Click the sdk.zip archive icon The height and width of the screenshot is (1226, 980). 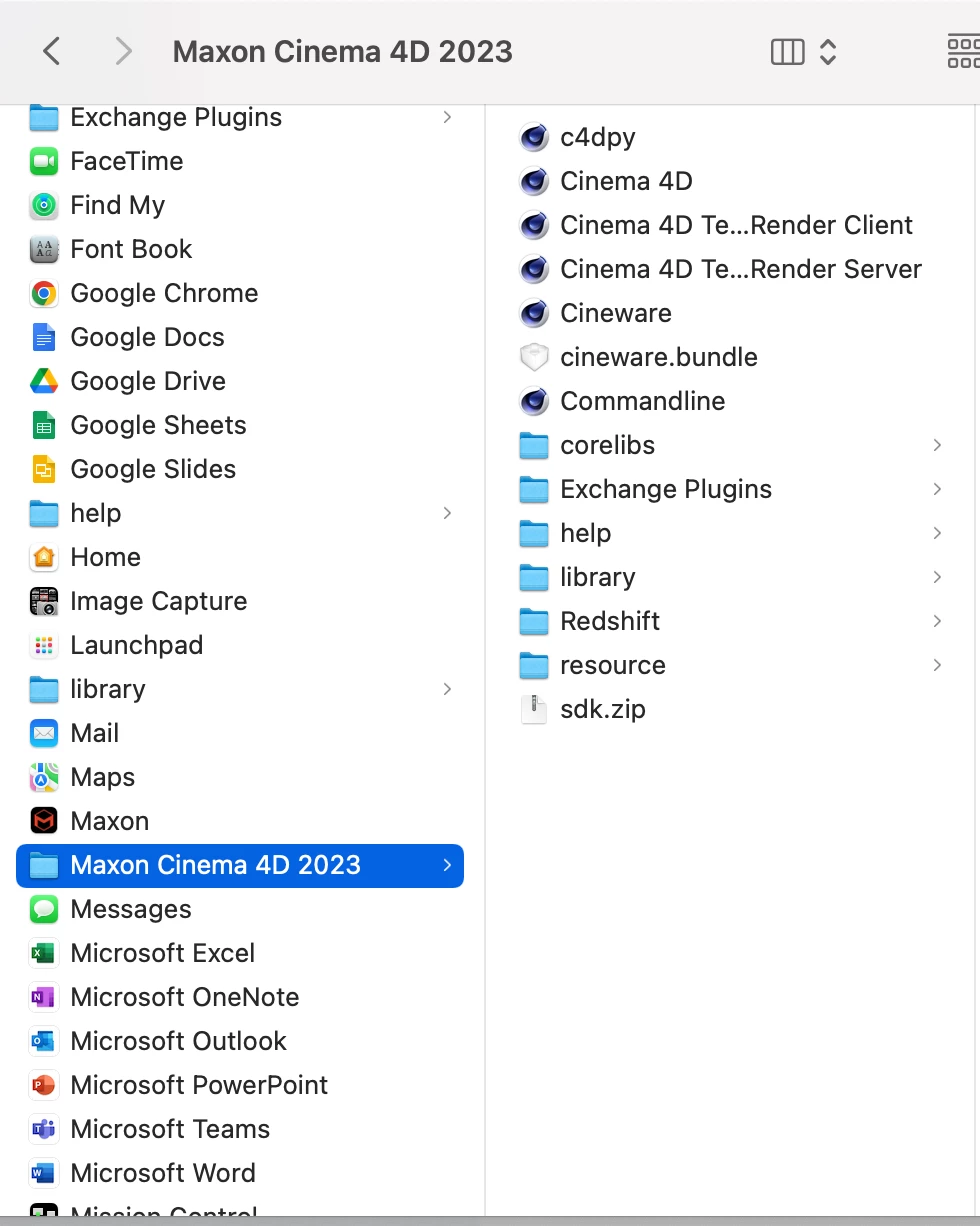(x=534, y=709)
